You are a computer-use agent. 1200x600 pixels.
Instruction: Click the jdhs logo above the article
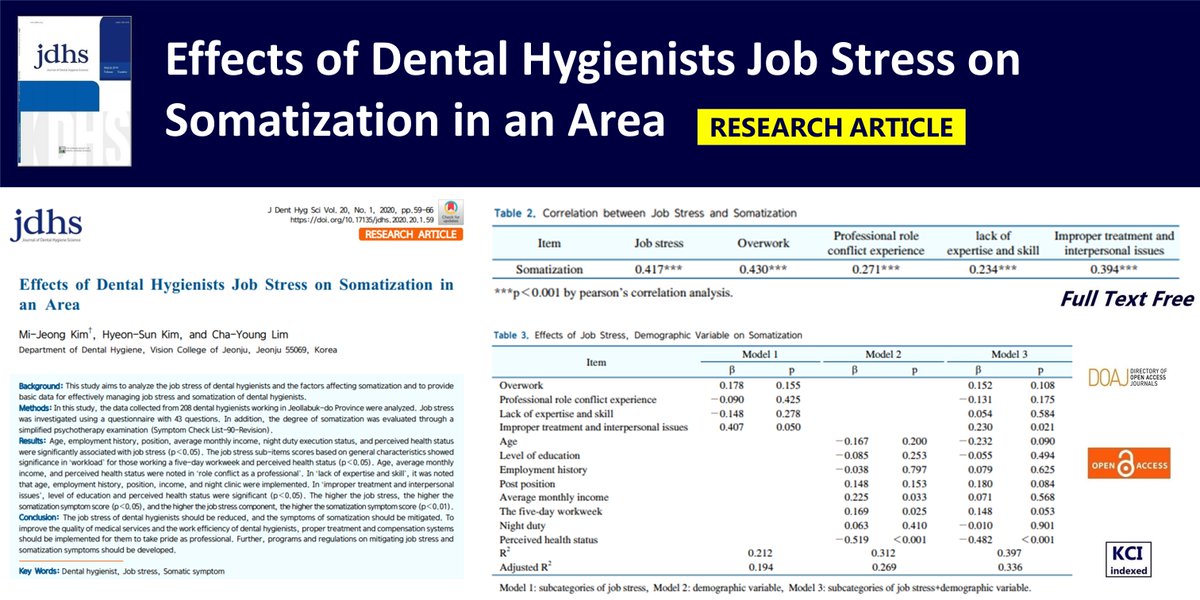click(x=45, y=223)
